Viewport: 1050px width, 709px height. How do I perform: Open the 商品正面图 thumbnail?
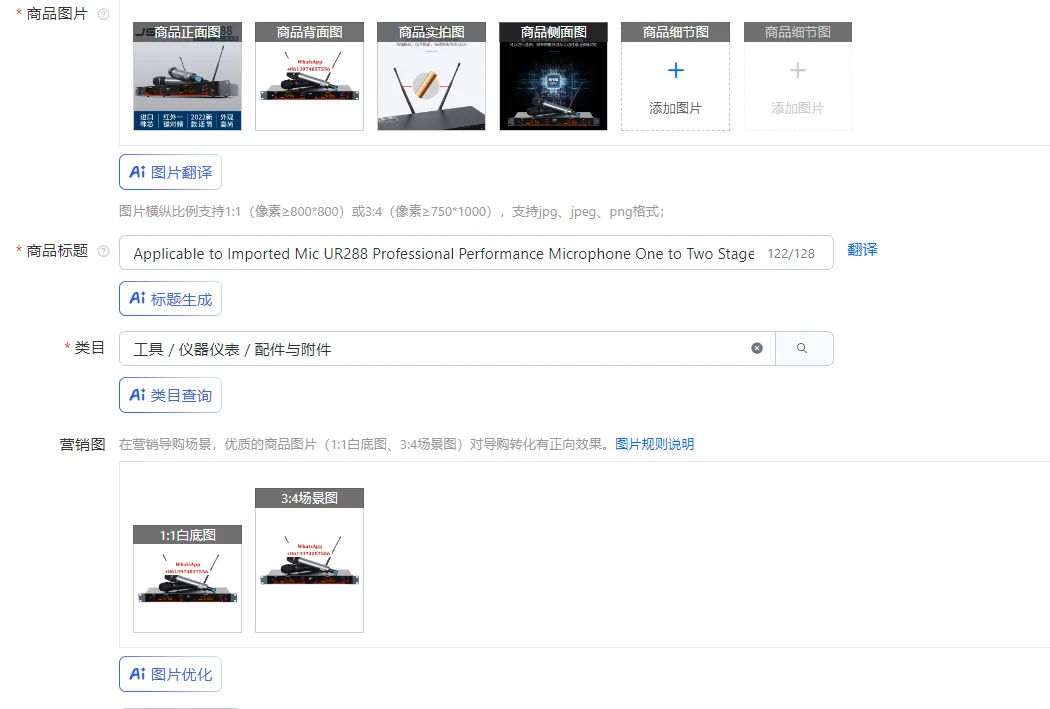[188, 76]
